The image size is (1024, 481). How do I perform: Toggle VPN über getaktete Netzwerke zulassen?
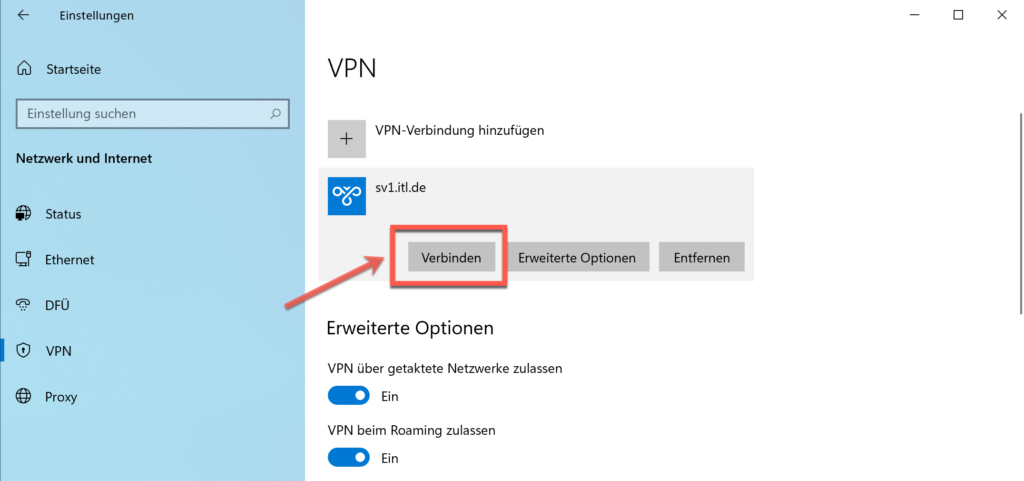(x=349, y=396)
